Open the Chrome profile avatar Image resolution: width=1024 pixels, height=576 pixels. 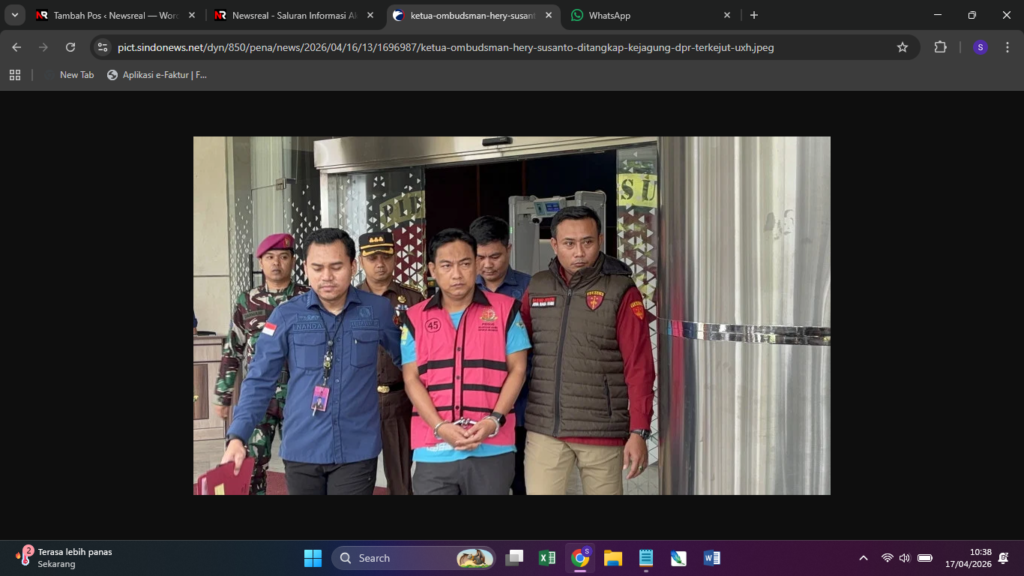980,47
